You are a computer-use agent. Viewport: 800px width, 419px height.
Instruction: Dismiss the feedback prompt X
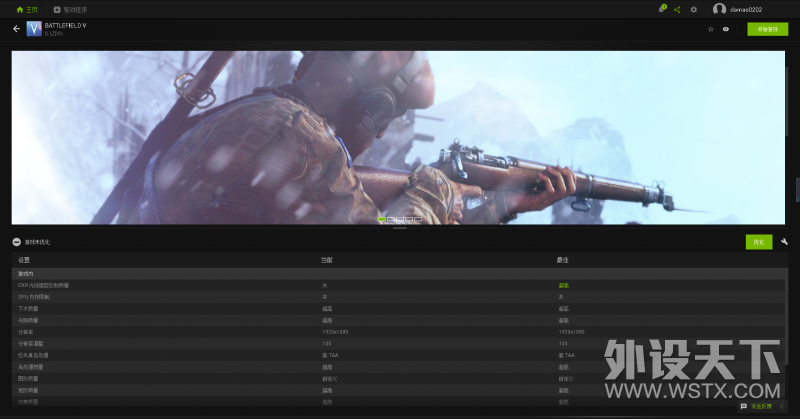coord(782,407)
